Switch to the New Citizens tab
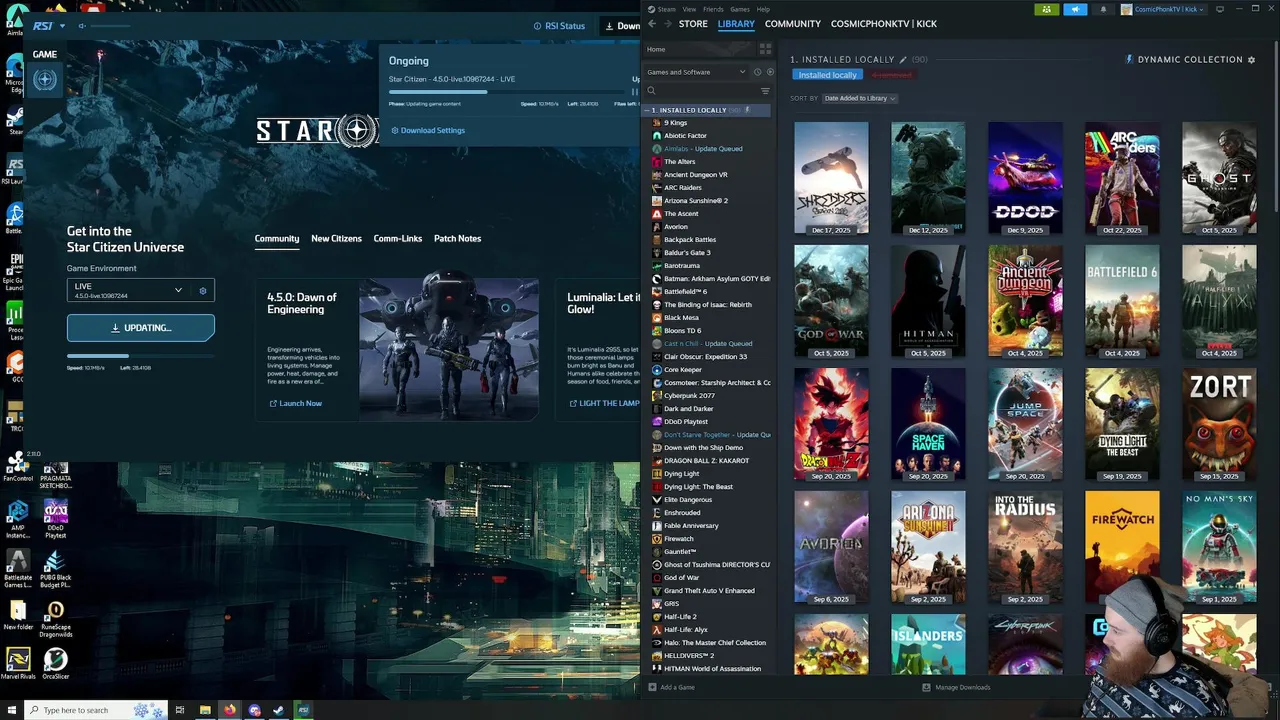 tap(336, 239)
